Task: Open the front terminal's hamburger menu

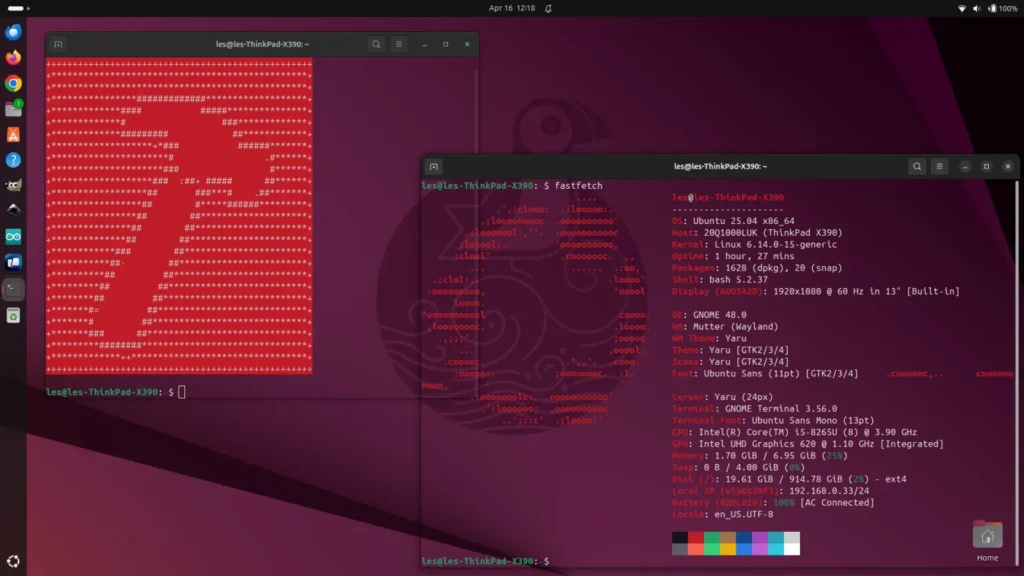Action: (940, 167)
